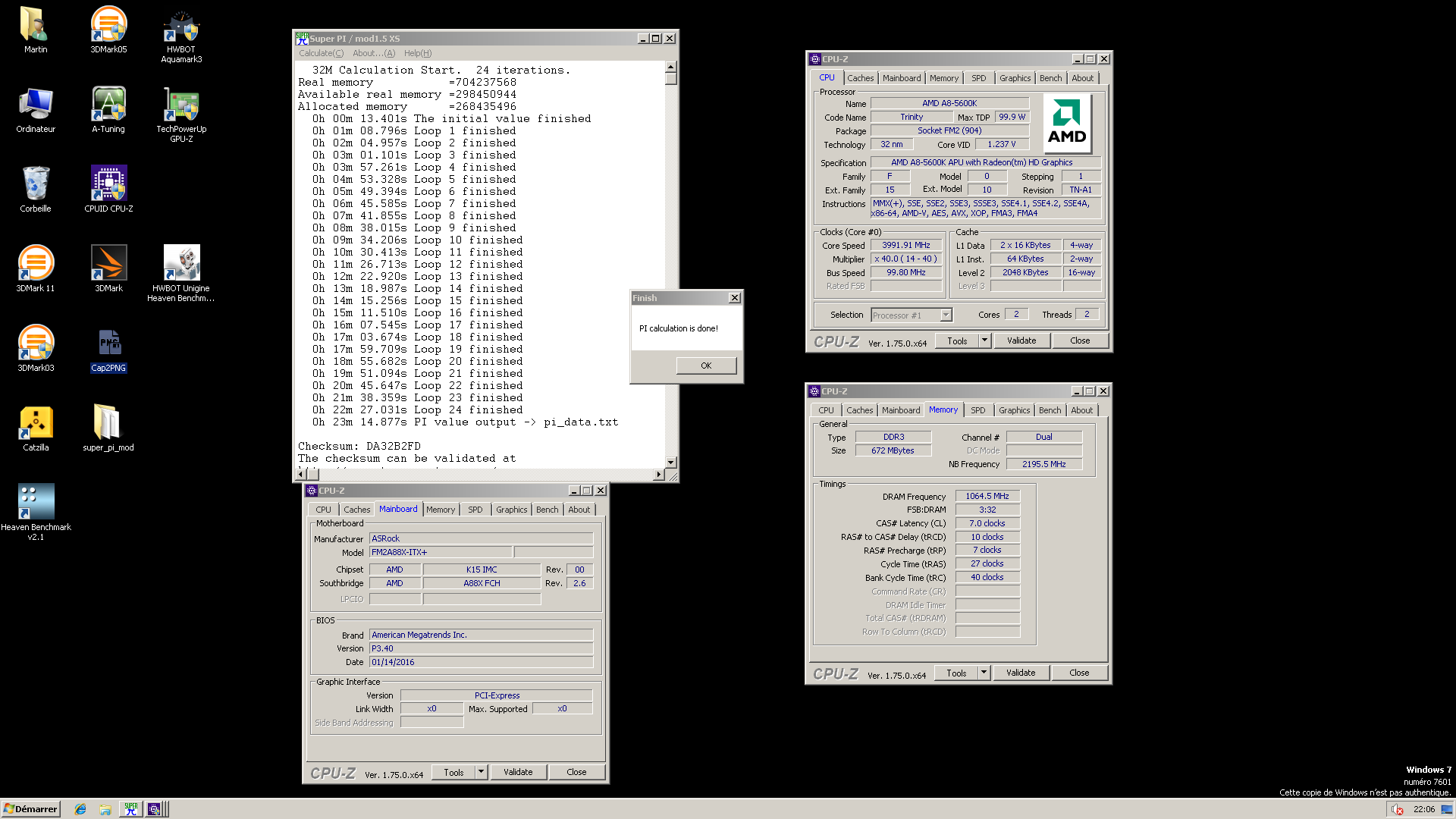Click the BIOS Version P3.40 value
The image size is (1456, 819).
[481, 648]
